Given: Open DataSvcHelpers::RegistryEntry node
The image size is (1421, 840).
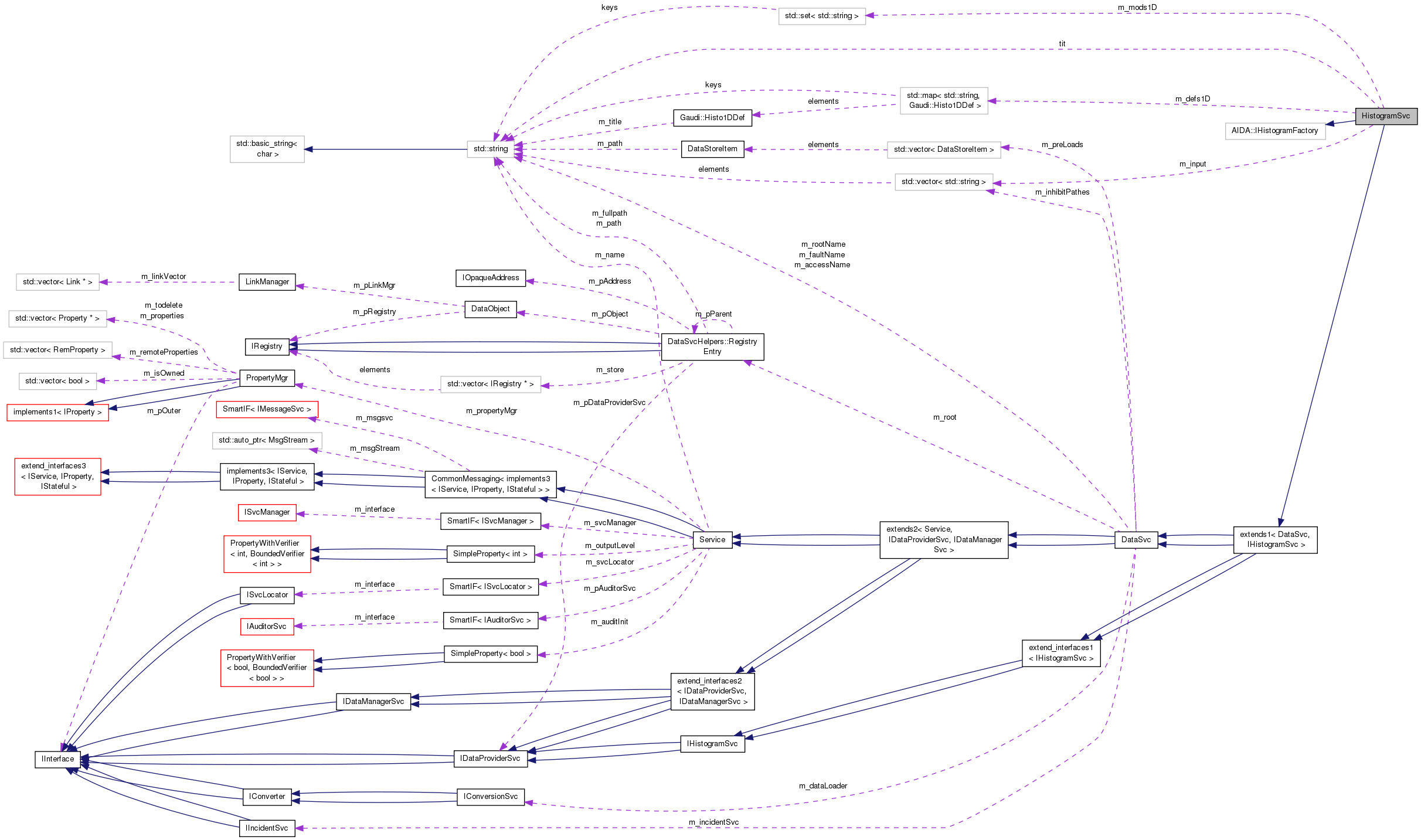Looking at the screenshot, I should pos(712,347).
